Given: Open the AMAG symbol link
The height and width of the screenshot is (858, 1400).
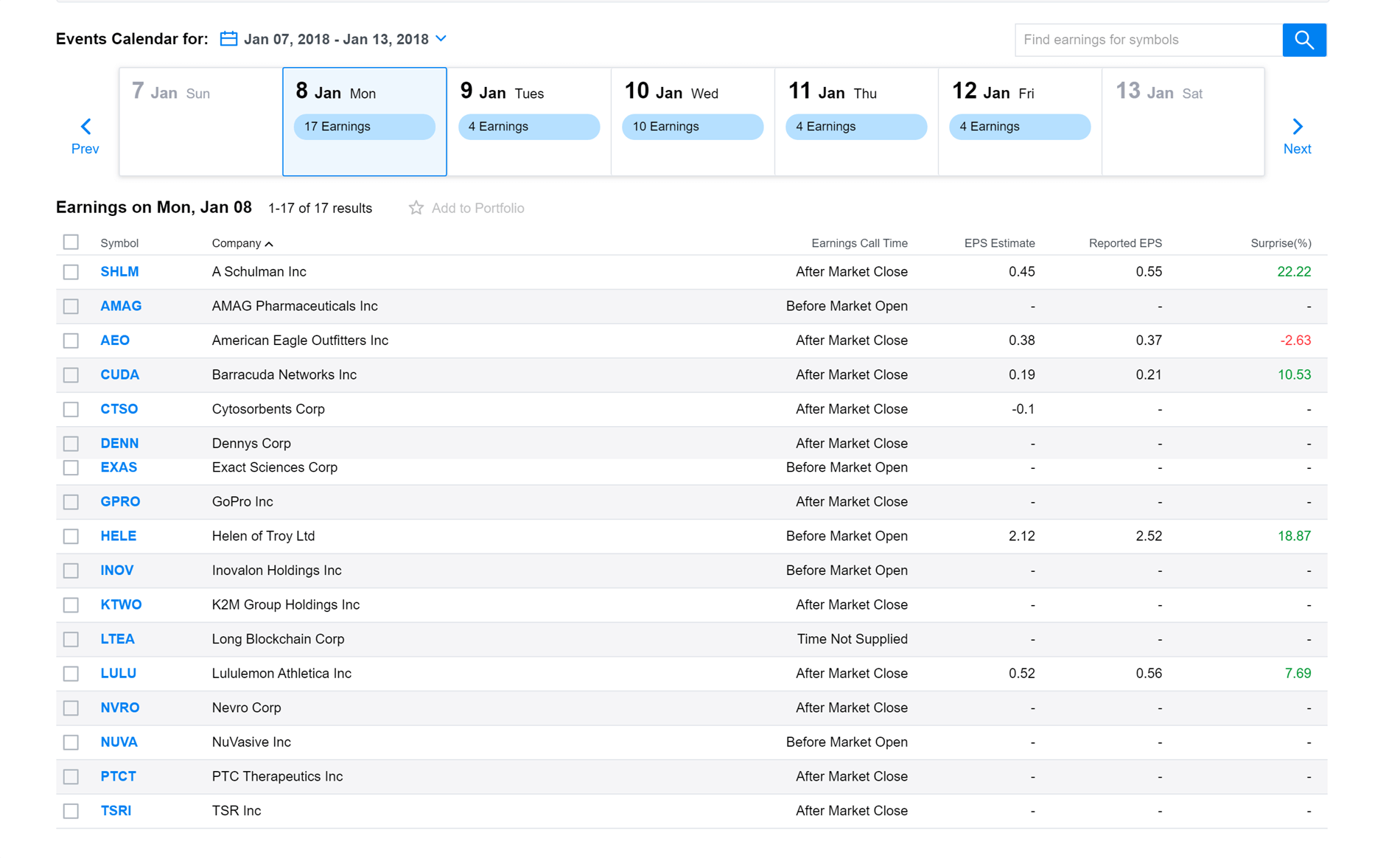Looking at the screenshot, I should [121, 306].
